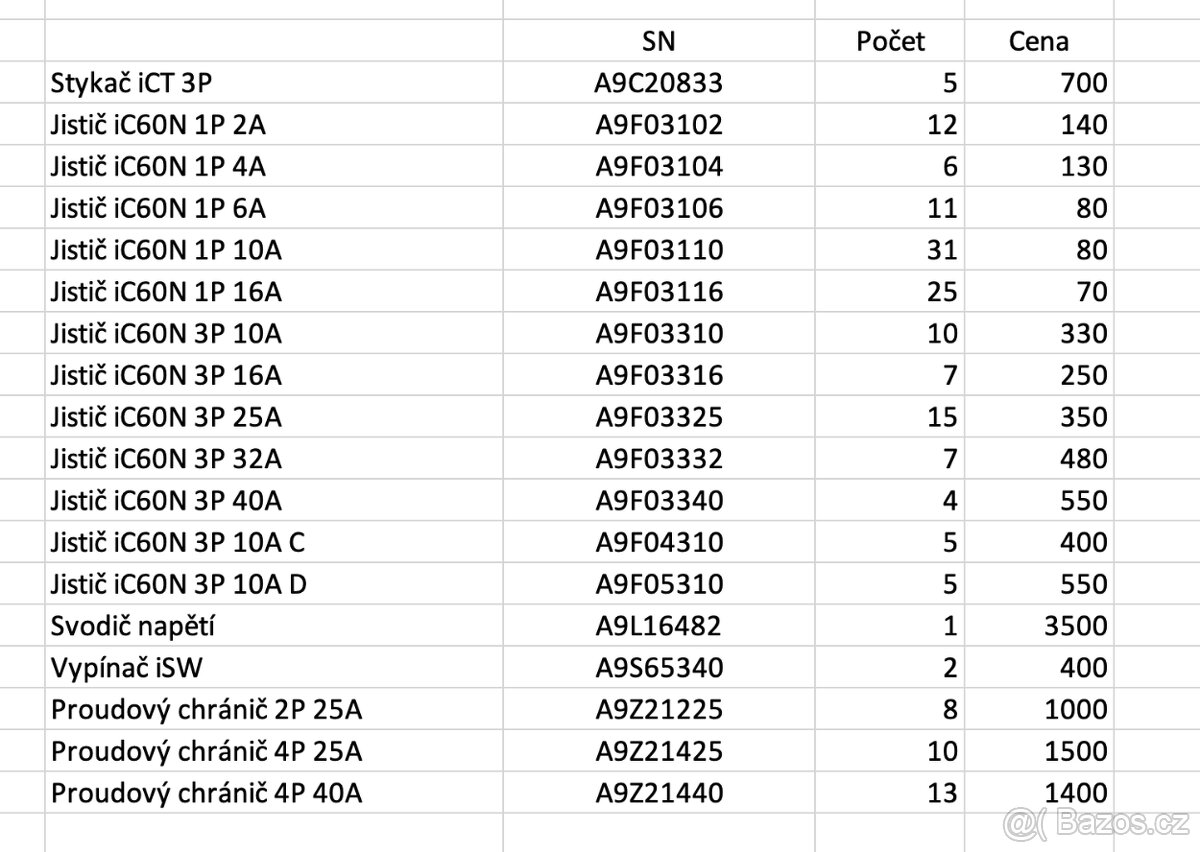
Task: Select the A9F03325 serial cell
Action: pos(658,416)
